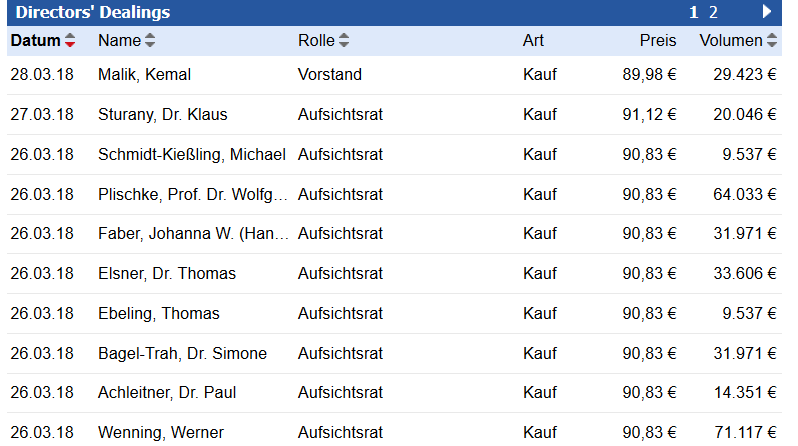The image size is (798, 446).
Task: Click sort arrows beside Rolle header
Action: (x=344, y=41)
